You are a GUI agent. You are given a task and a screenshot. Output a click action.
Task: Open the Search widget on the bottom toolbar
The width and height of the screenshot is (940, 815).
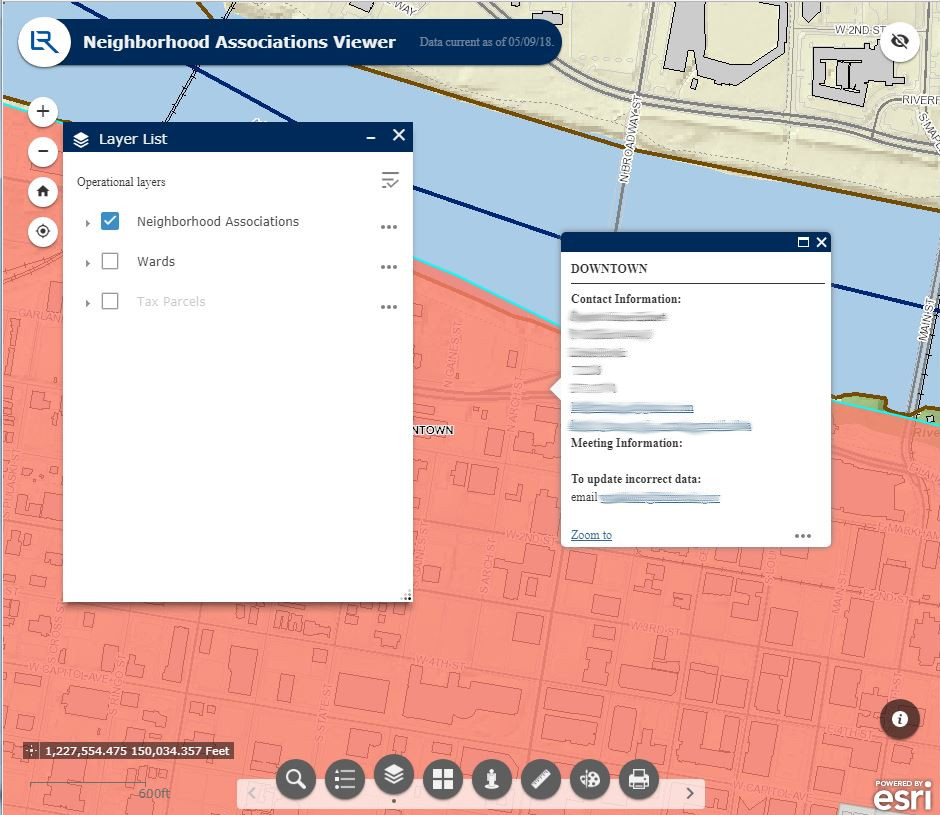296,778
